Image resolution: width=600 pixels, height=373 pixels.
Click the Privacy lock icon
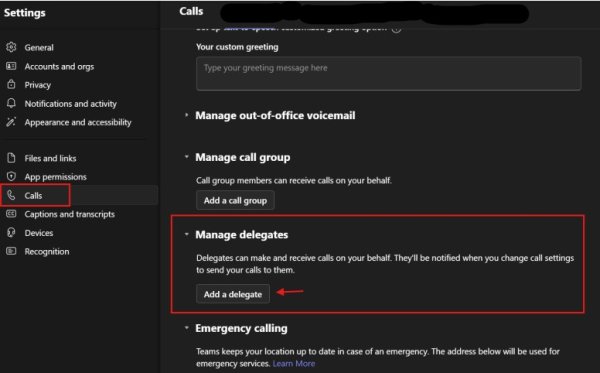[11, 85]
